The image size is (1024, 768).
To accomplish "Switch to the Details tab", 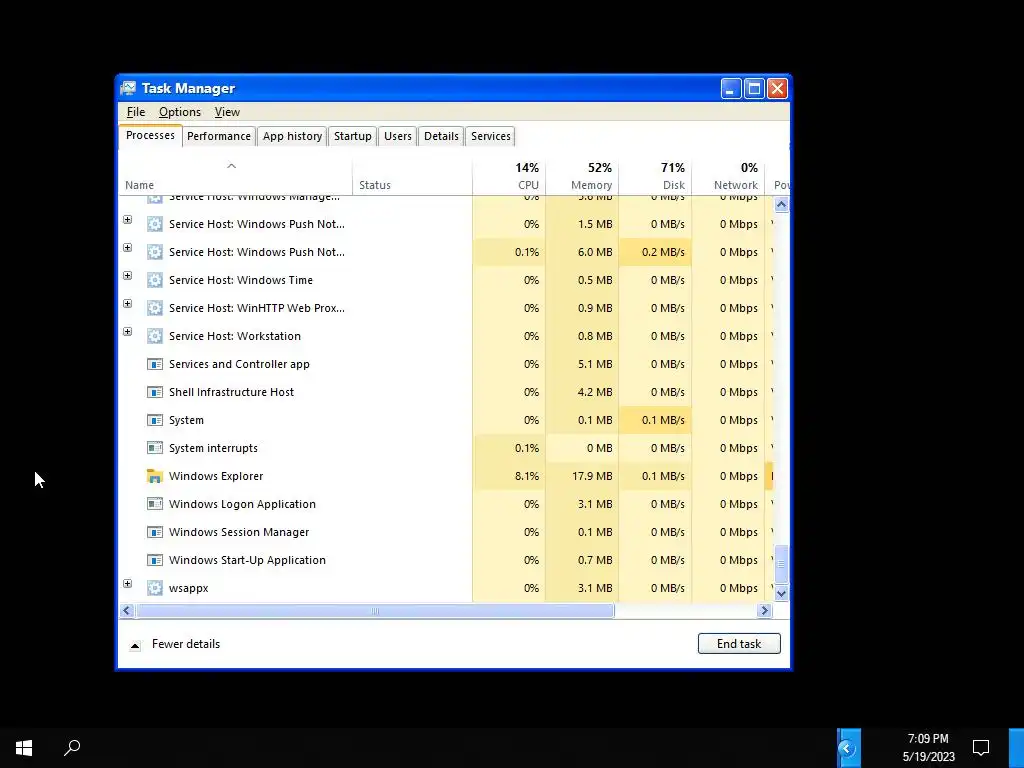I will [x=441, y=136].
